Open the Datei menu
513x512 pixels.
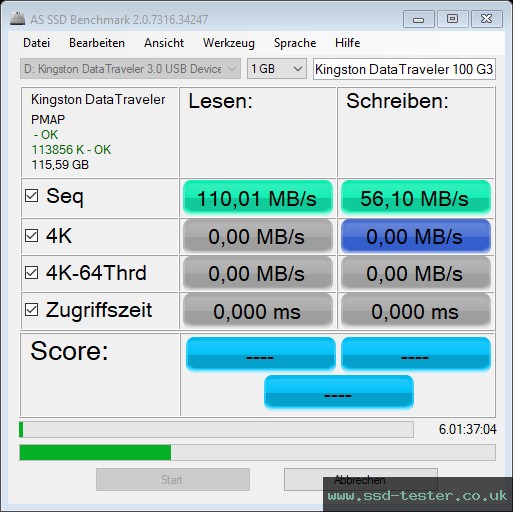[x=37, y=43]
